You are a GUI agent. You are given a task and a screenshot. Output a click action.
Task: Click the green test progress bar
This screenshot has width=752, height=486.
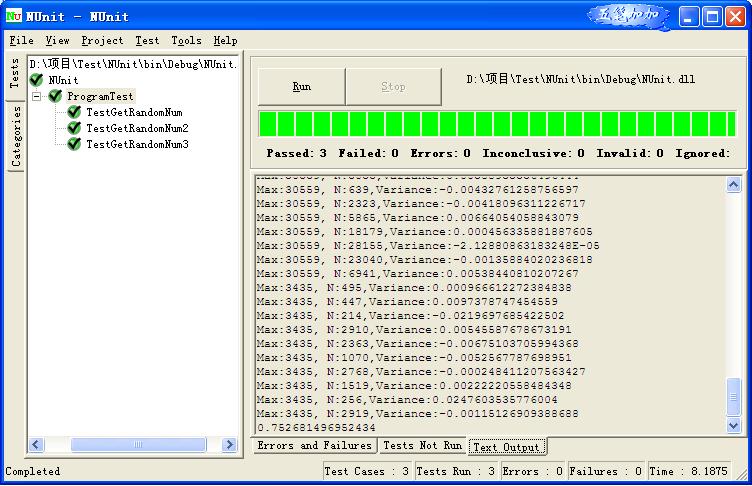pyautogui.click(x=497, y=124)
